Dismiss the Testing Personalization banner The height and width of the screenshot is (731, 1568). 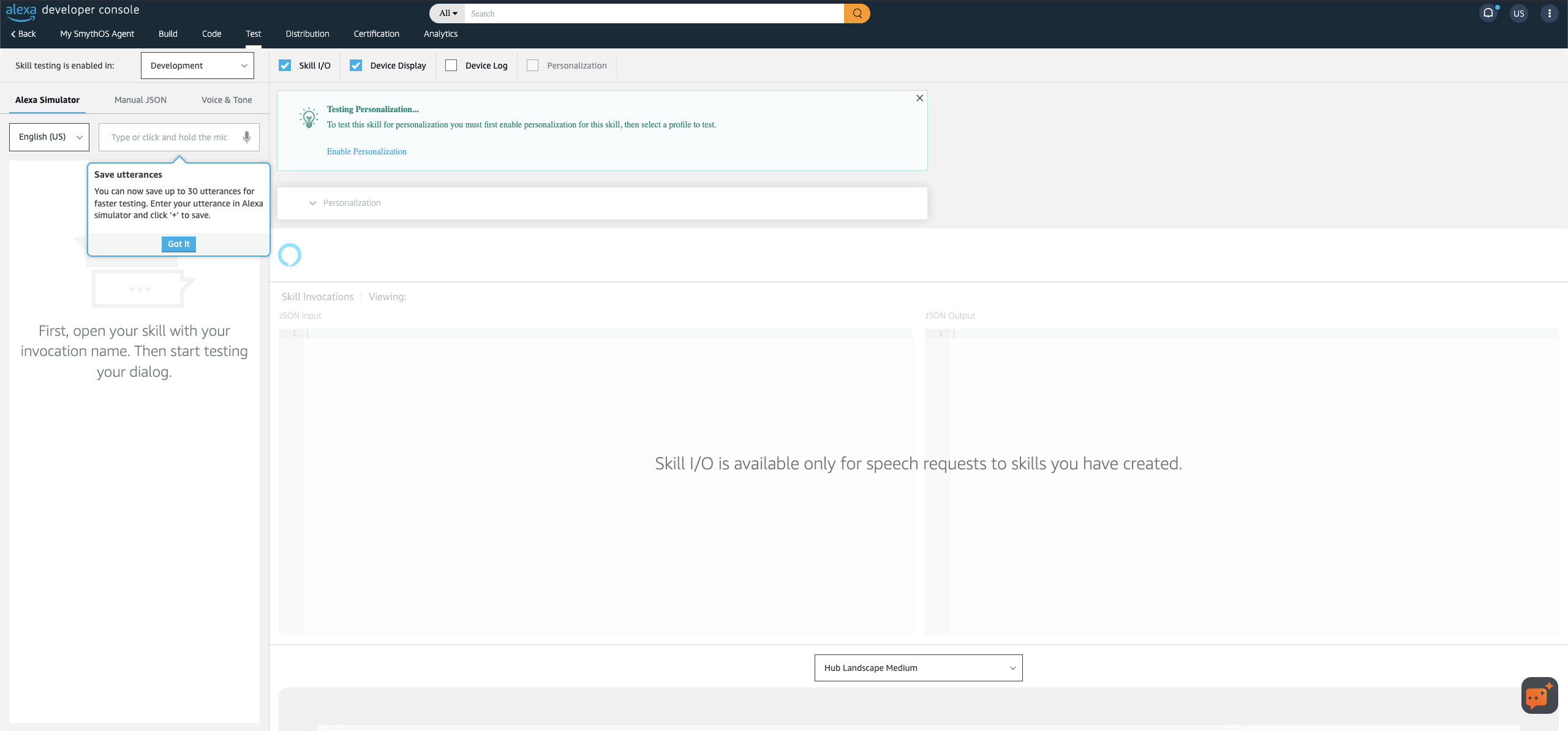(x=919, y=98)
